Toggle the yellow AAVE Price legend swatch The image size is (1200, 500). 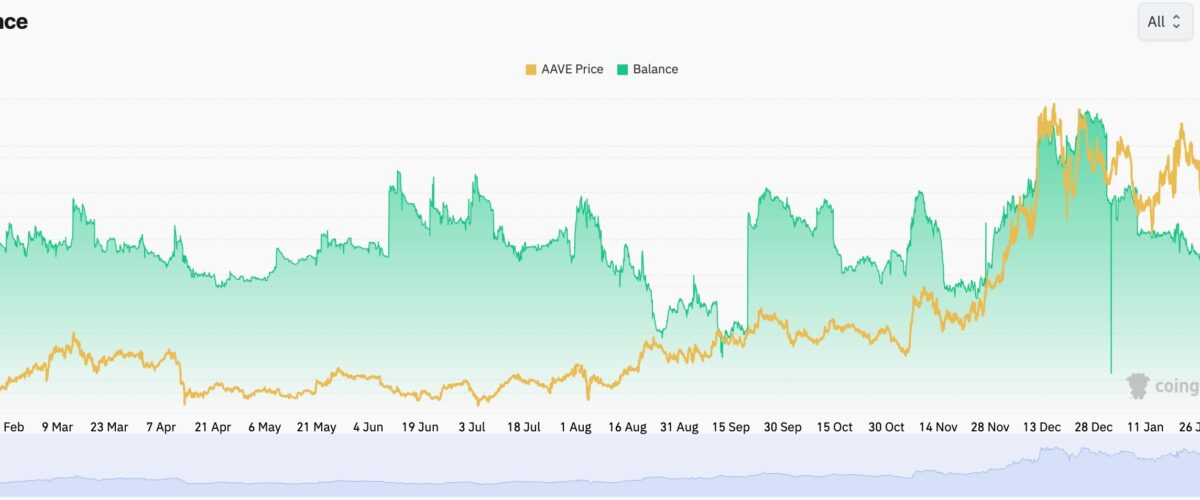coord(530,69)
